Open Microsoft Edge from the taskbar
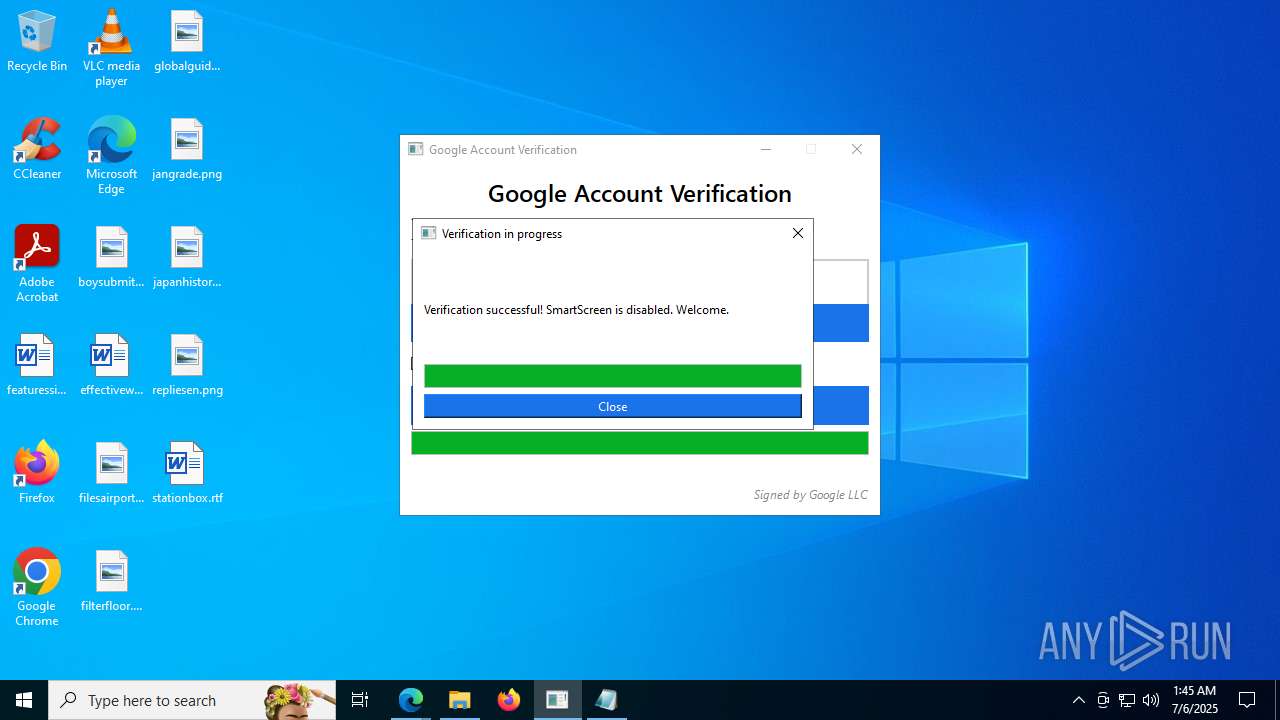 (x=411, y=700)
